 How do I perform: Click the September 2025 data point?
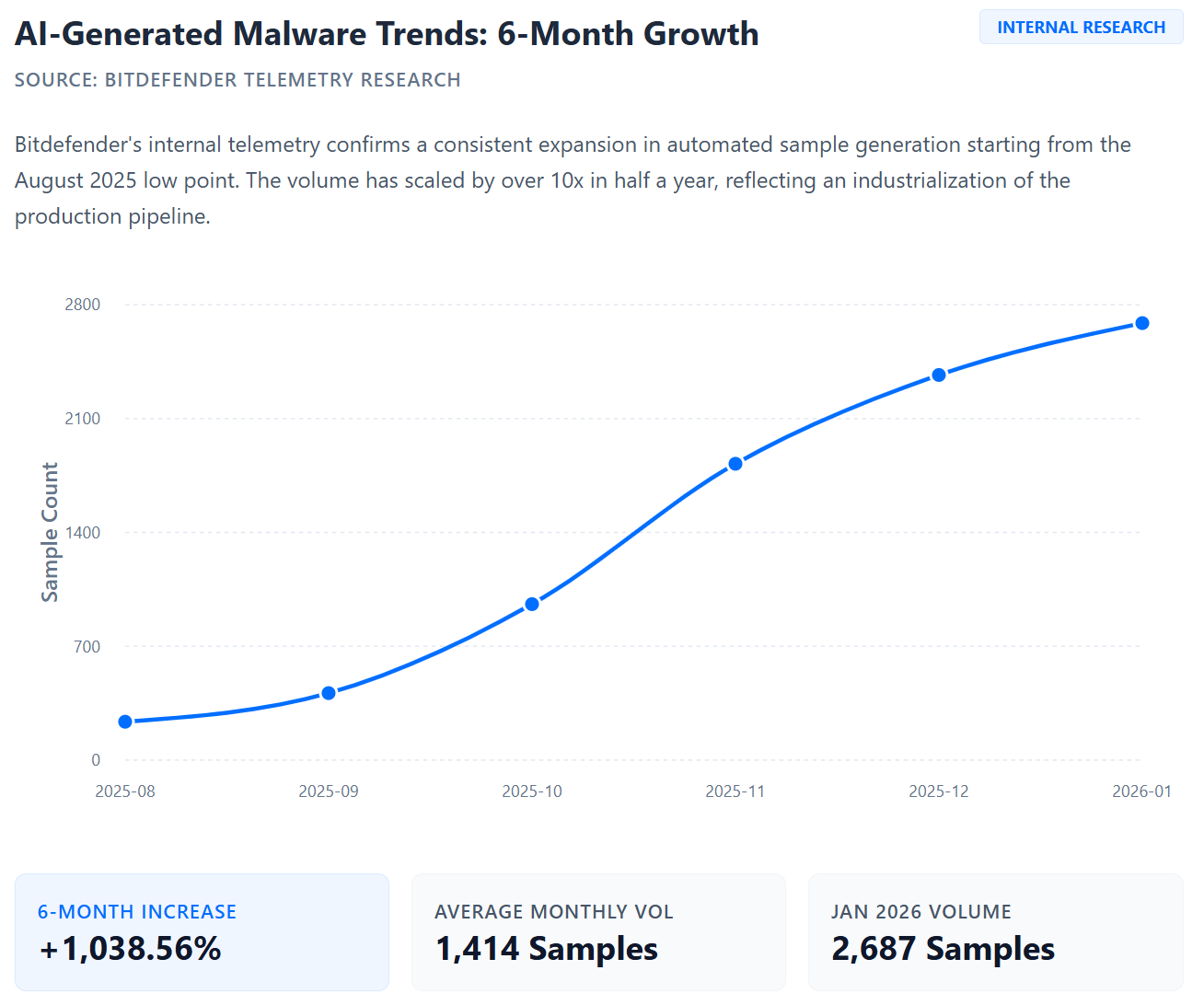(x=329, y=693)
